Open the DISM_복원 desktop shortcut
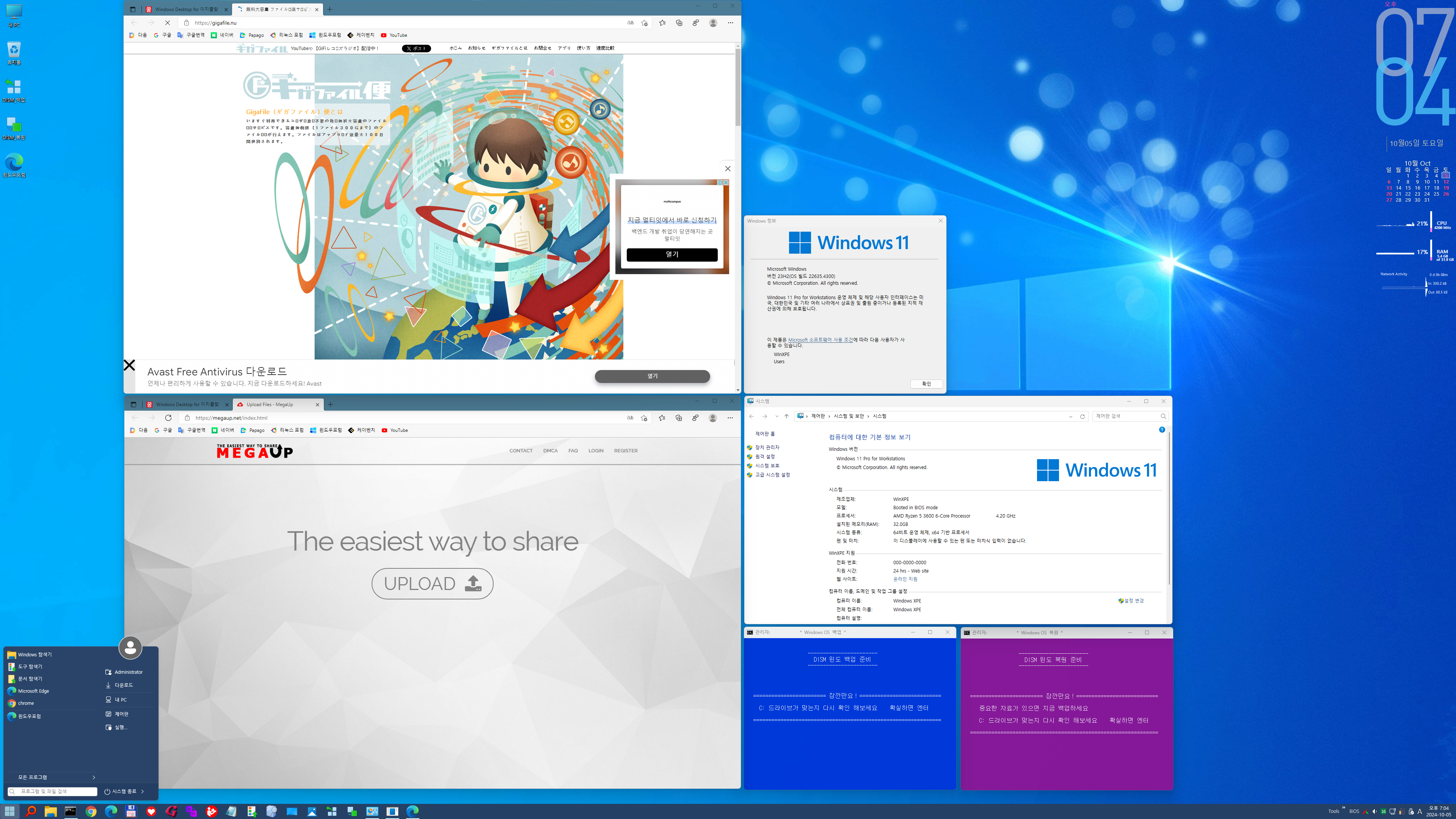 click(x=14, y=128)
